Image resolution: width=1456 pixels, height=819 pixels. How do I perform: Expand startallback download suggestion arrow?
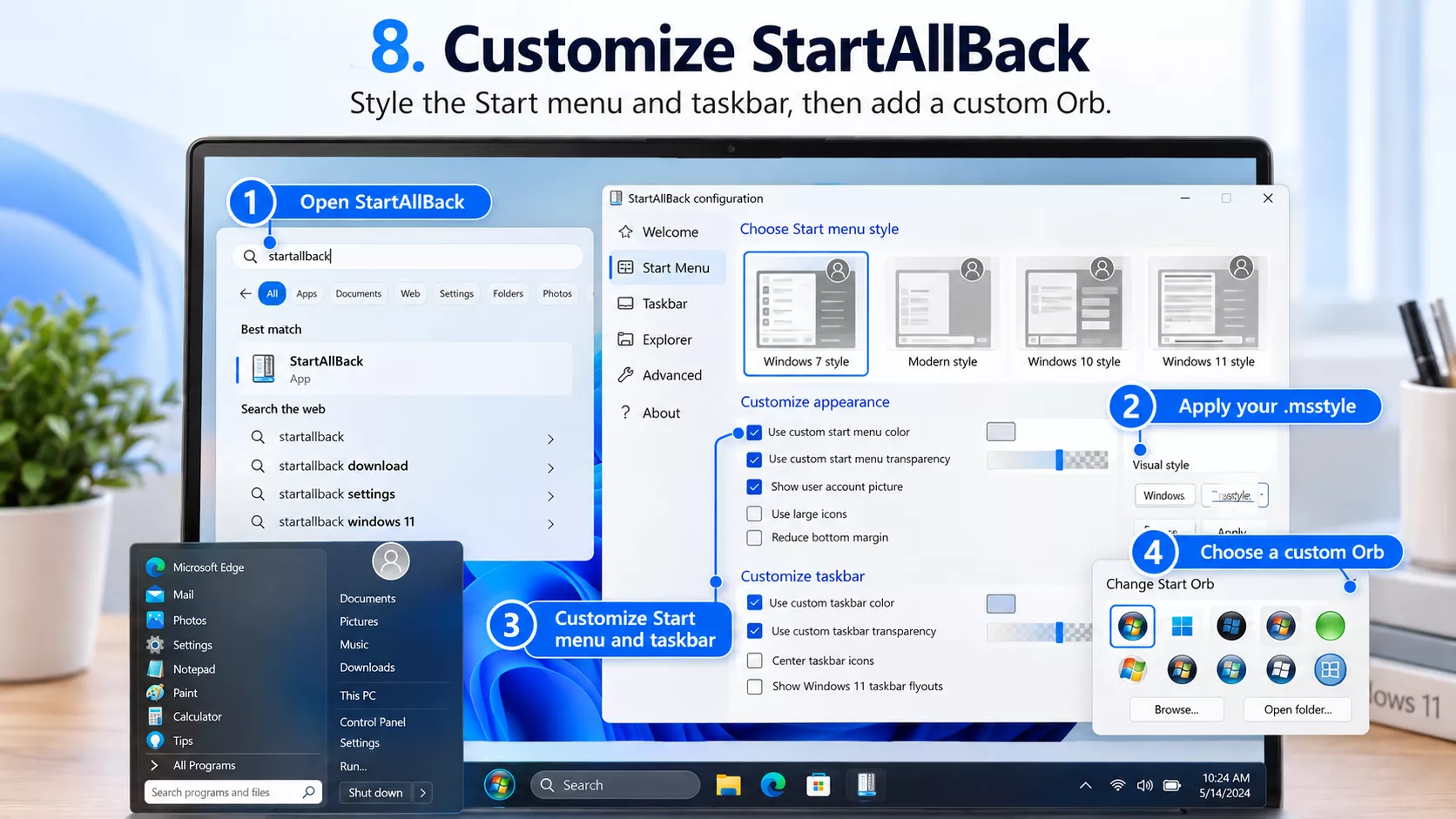click(550, 468)
